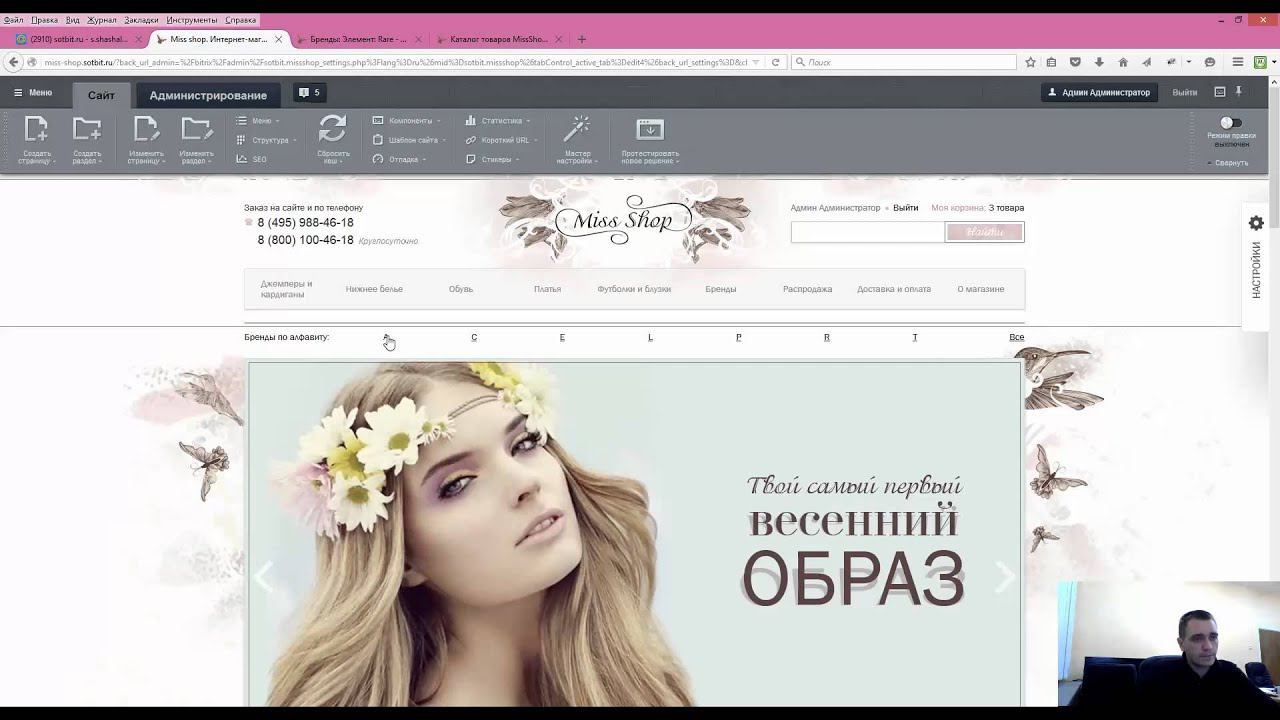Open the Статистика dropdown
This screenshot has width=1280, height=720.
497,121
